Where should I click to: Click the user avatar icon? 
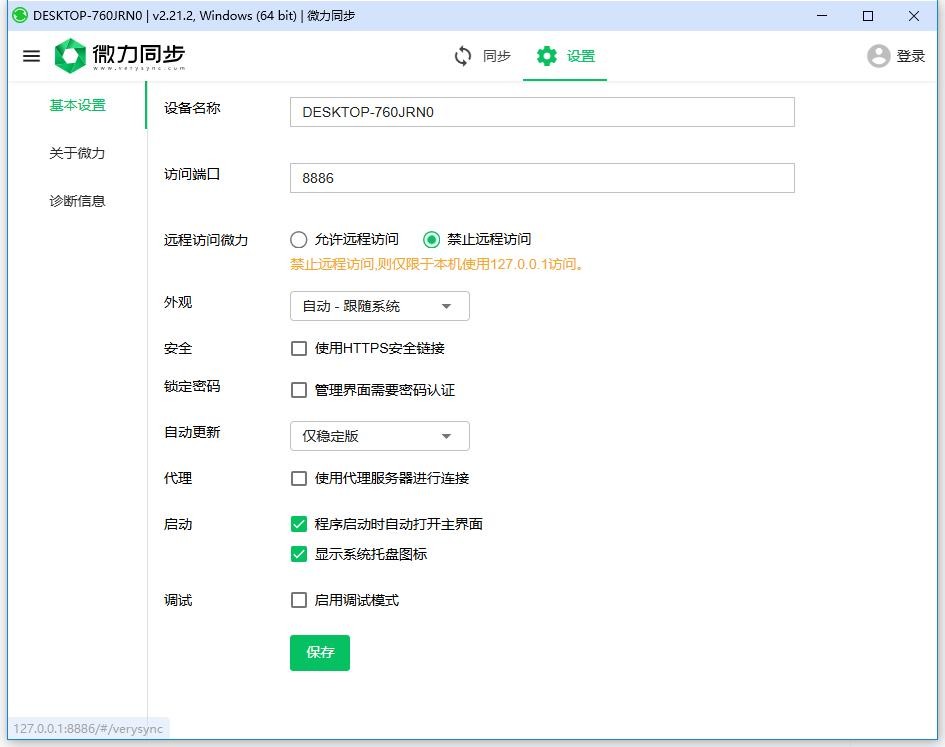[x=878, y=56]
